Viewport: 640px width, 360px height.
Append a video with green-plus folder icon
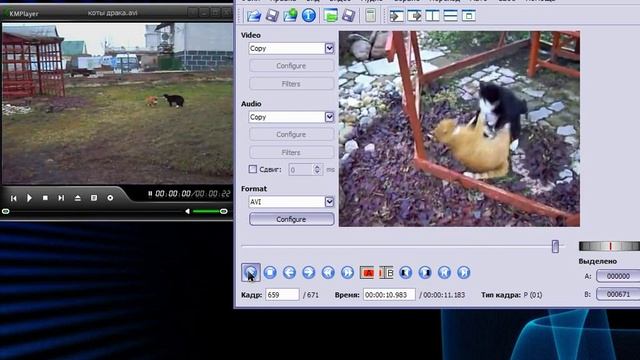(291, 16)
